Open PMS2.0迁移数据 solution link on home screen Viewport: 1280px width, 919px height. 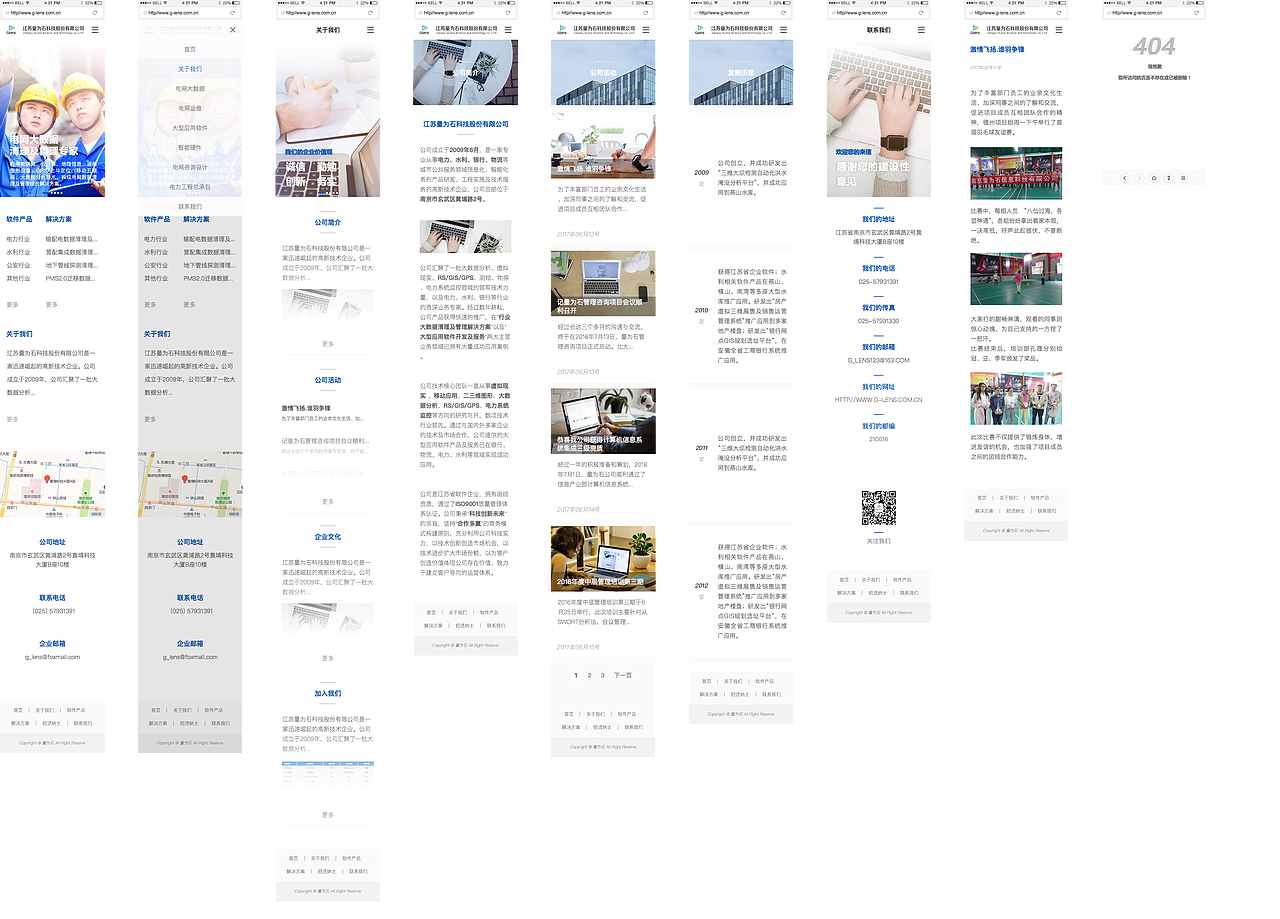71,279
